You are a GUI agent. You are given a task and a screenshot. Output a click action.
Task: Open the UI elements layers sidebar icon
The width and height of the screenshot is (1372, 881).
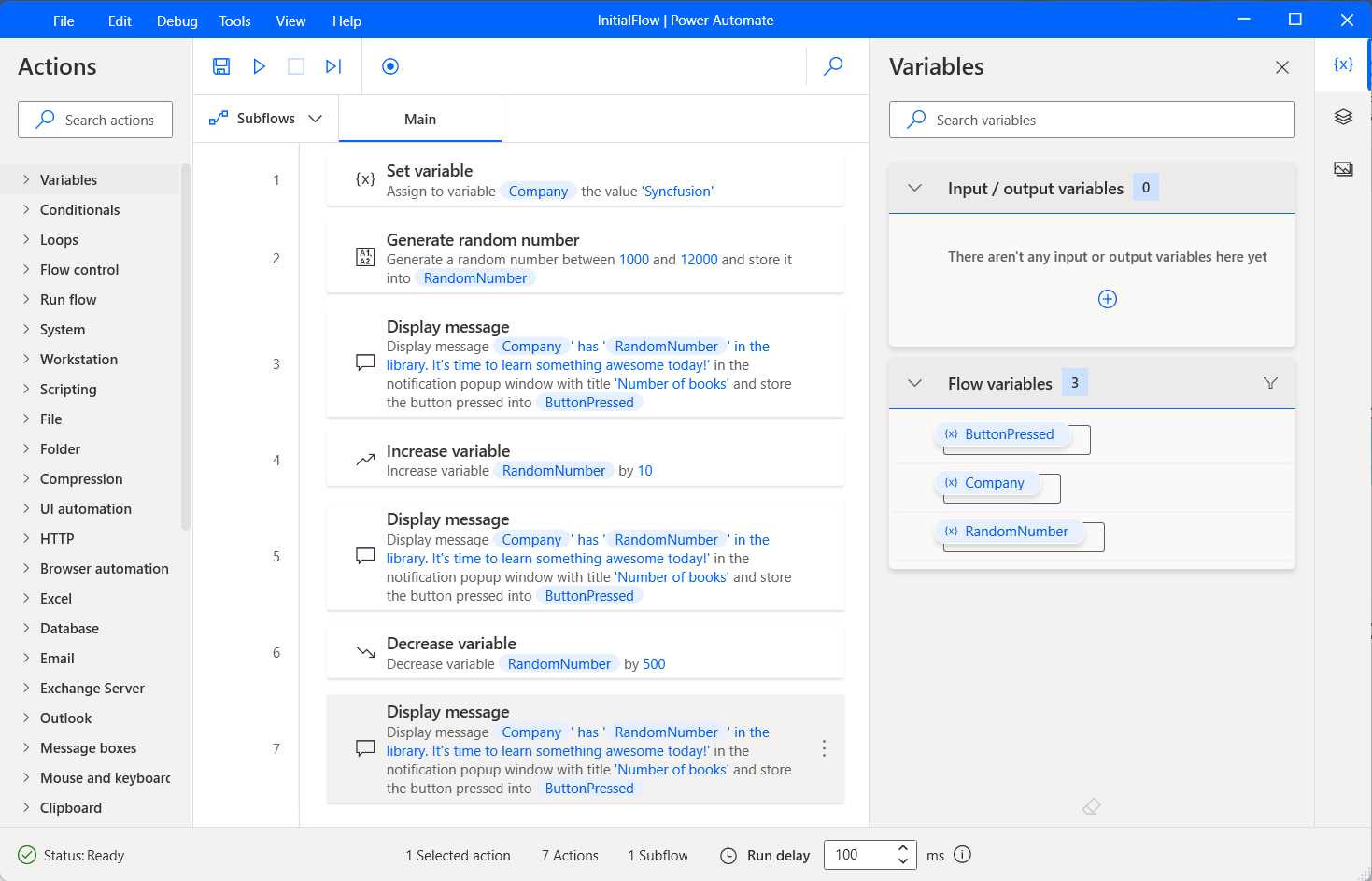(1343, 117)
